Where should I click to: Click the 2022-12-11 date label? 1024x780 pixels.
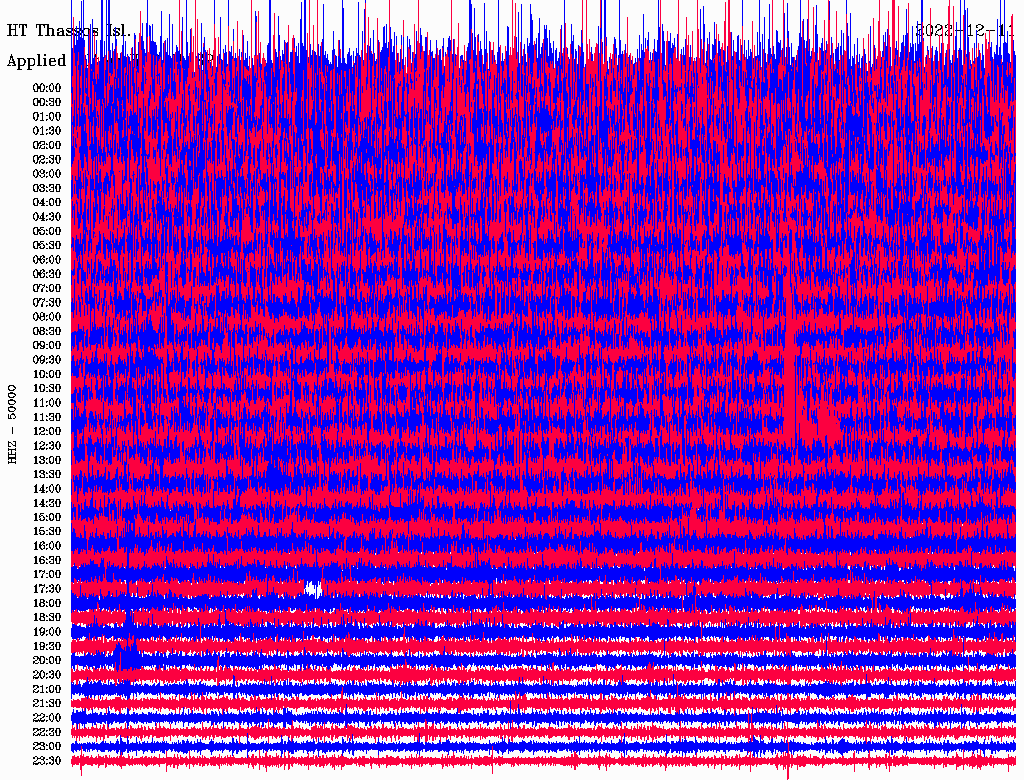click(x=965, y=31)
